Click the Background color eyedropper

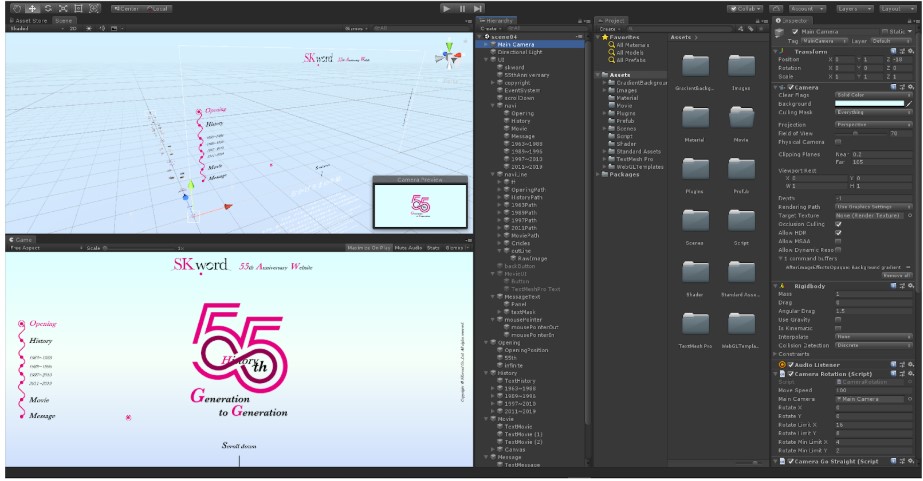[x=909, y=104]
